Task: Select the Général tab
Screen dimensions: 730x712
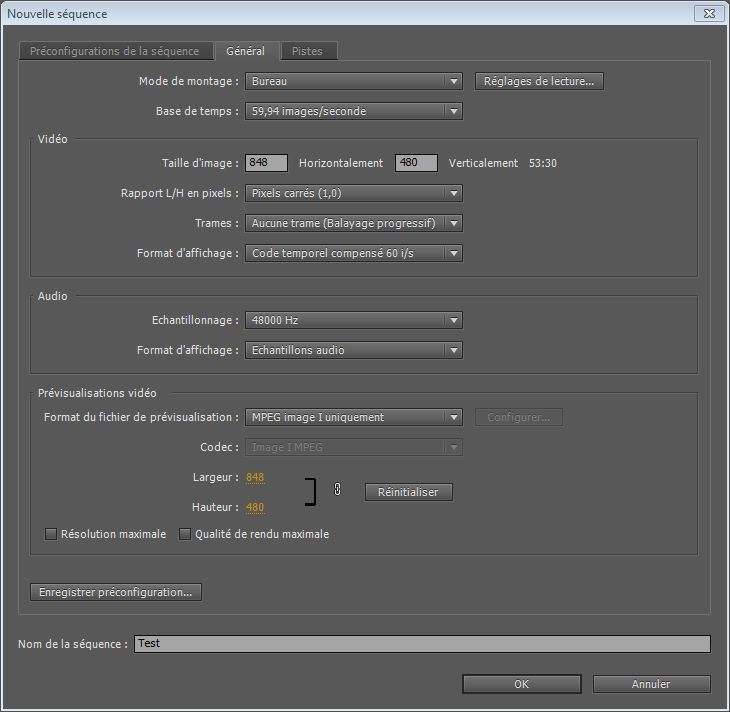Action: [x=246, y=51]
